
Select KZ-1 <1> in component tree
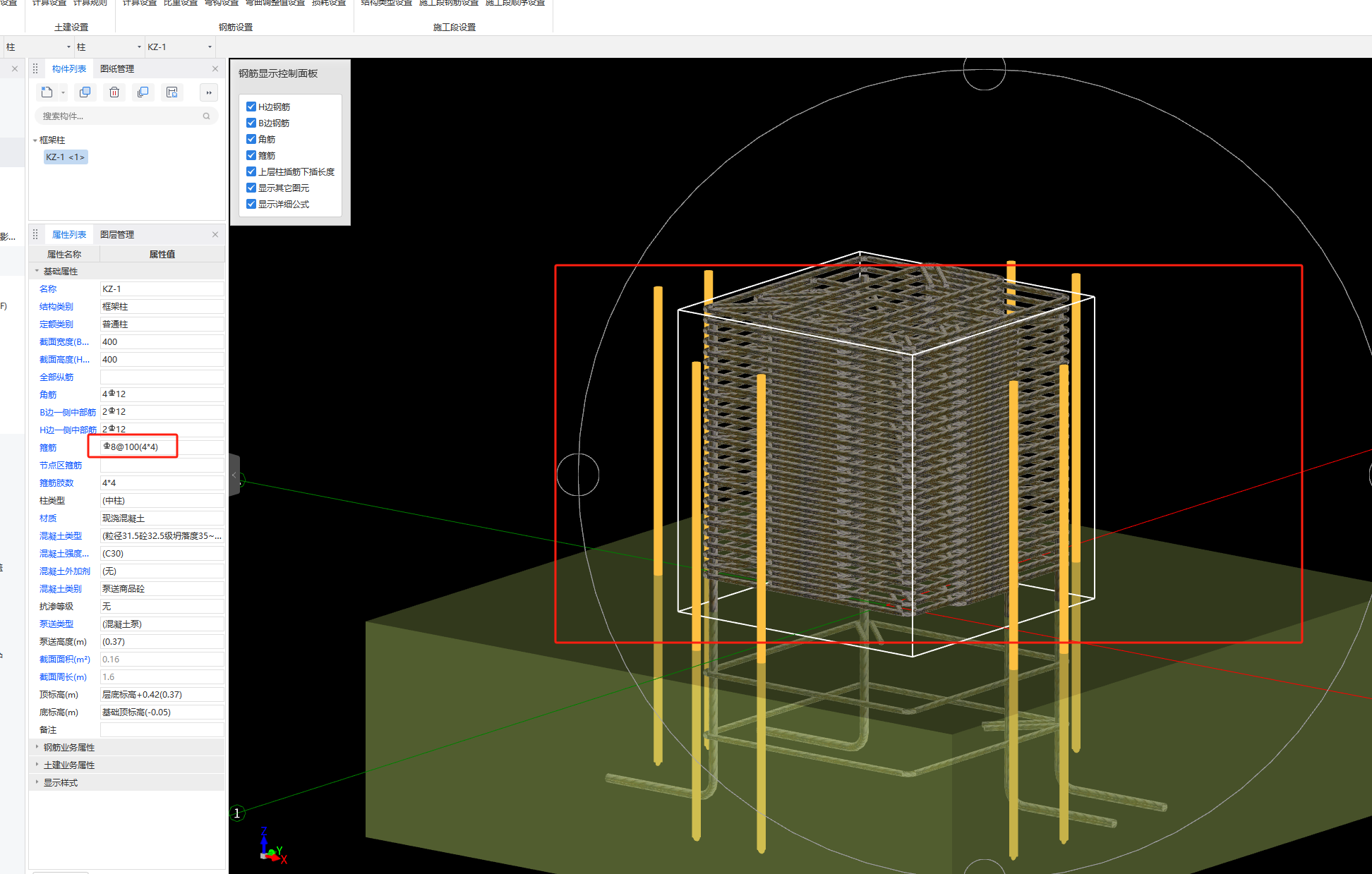66,157
